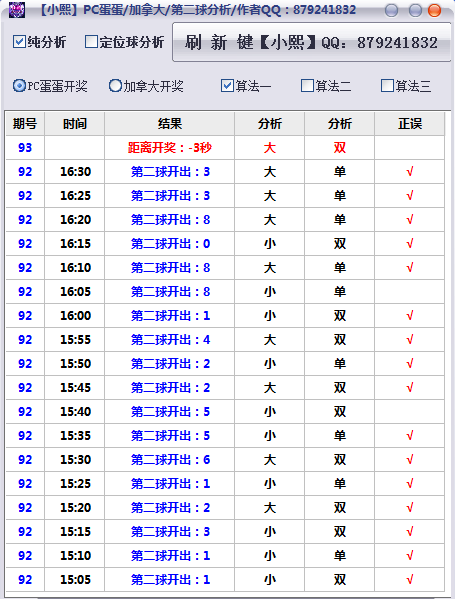Click the app icon in title bar
Viewport: 455px width, 599px height.
(16, 10)
